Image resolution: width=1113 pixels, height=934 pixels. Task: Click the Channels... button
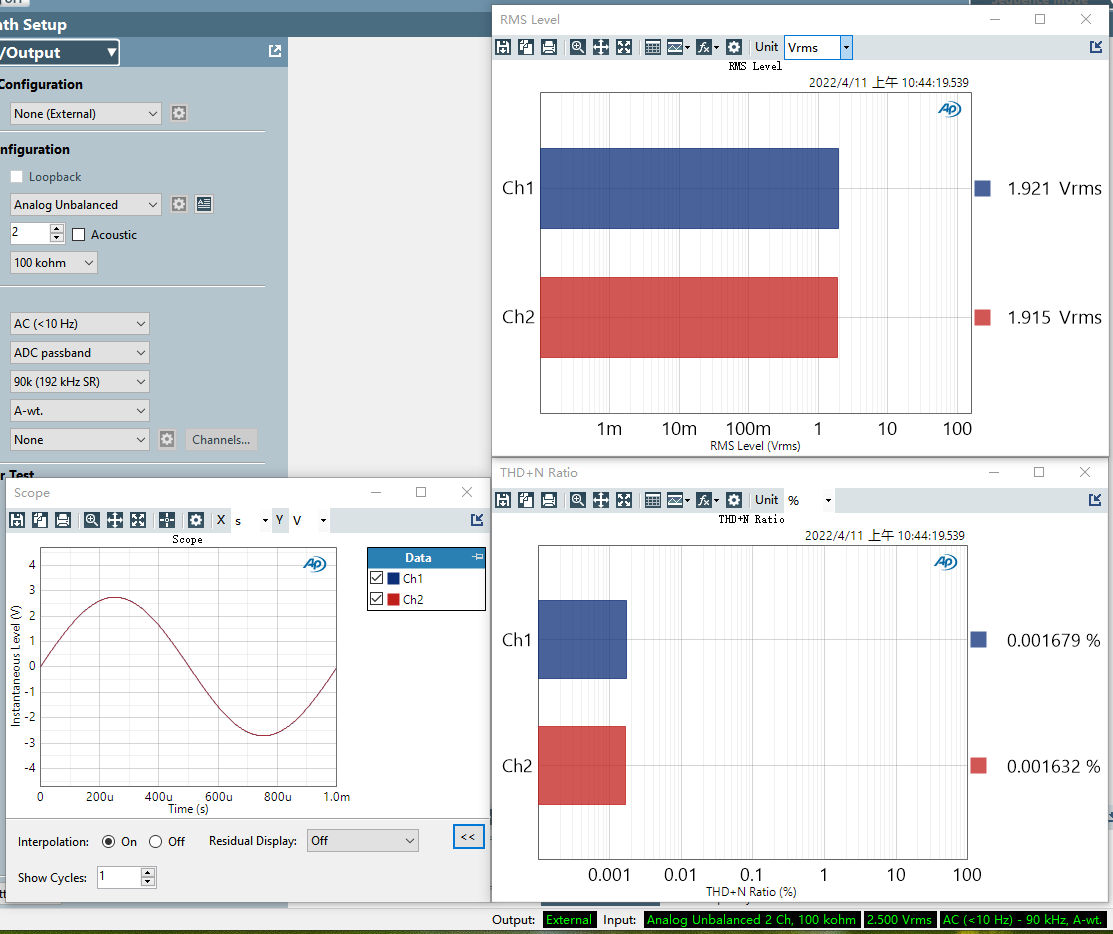pos(222,440)
